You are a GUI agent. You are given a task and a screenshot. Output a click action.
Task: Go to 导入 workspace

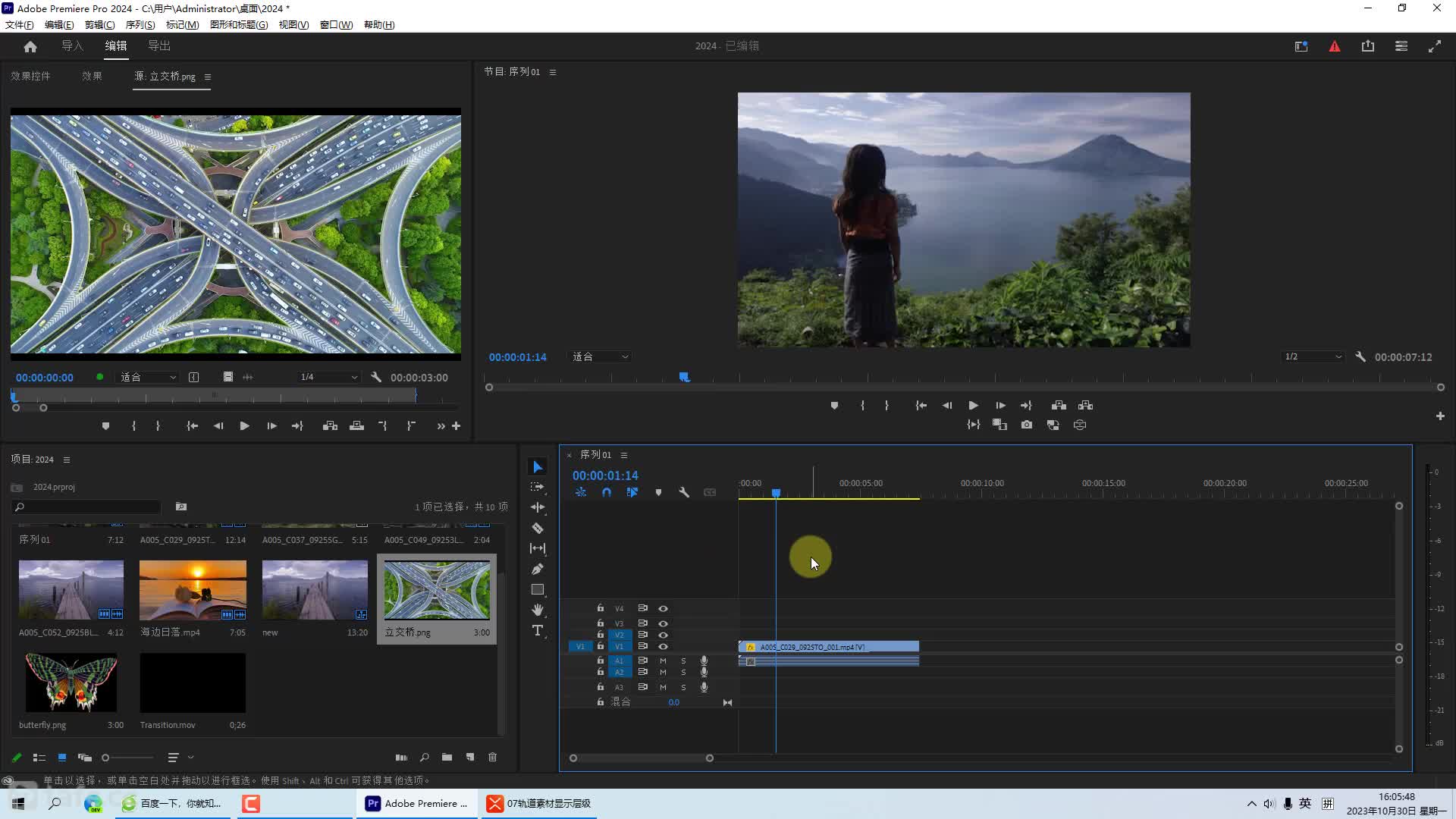pyautogui.click(x=72, y=46)
